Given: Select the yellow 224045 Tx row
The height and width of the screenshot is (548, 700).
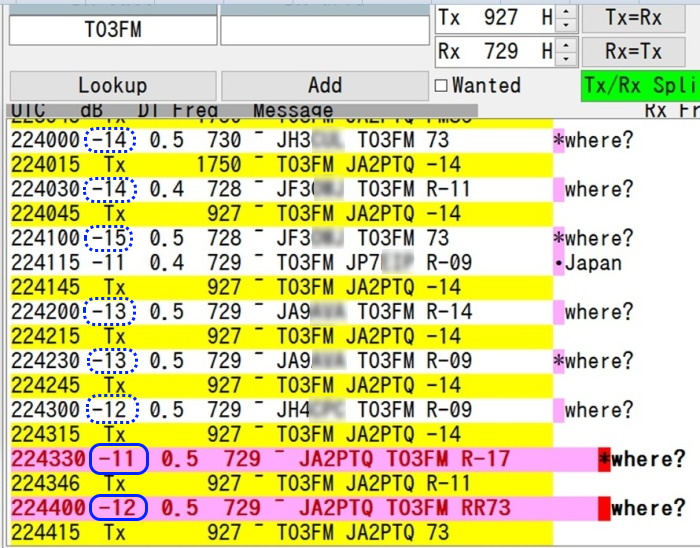Looking at the screenshot, I should (281, 214).
